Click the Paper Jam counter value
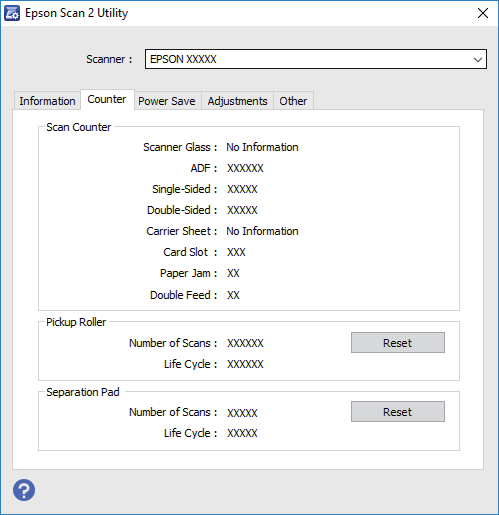499x515 pixels. [233, 273]
